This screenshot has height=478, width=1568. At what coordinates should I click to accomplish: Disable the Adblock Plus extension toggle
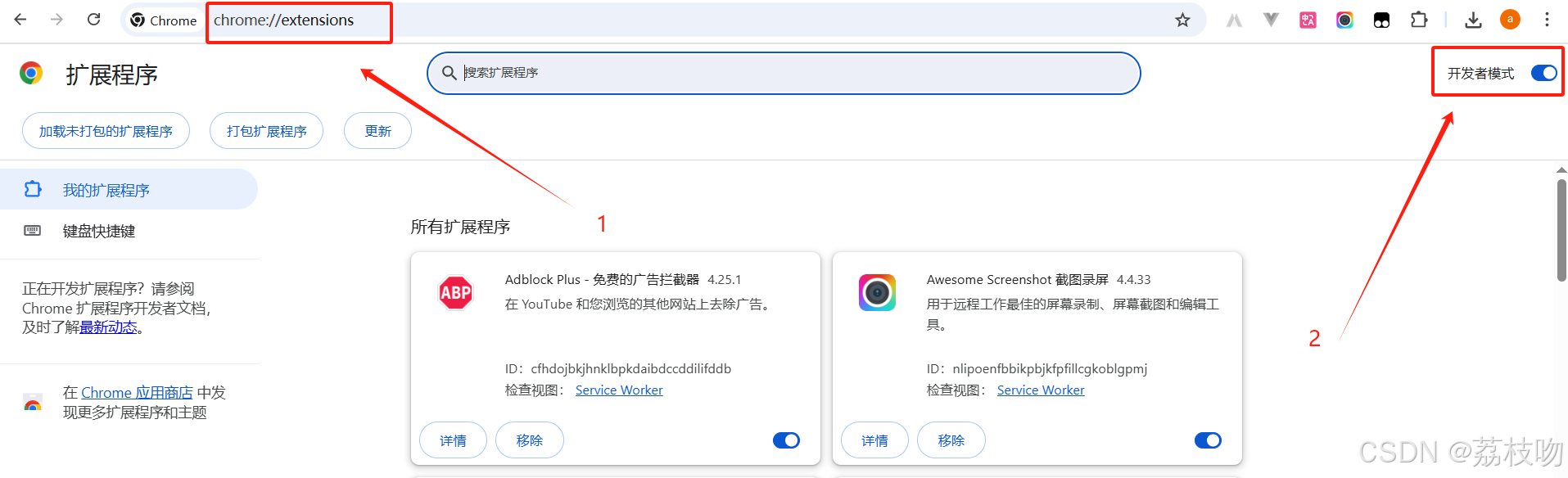(786, 440)
